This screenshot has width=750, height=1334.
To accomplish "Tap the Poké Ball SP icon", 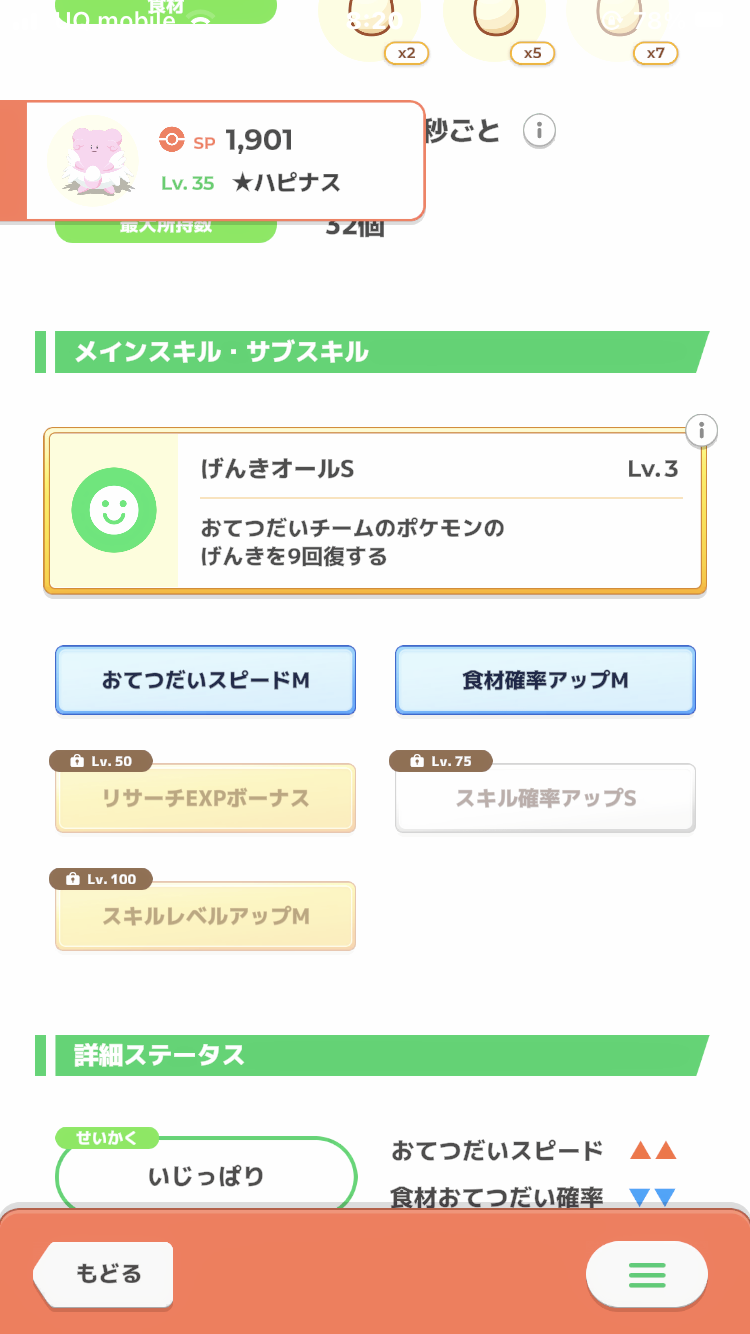I will tap(172, 141).
